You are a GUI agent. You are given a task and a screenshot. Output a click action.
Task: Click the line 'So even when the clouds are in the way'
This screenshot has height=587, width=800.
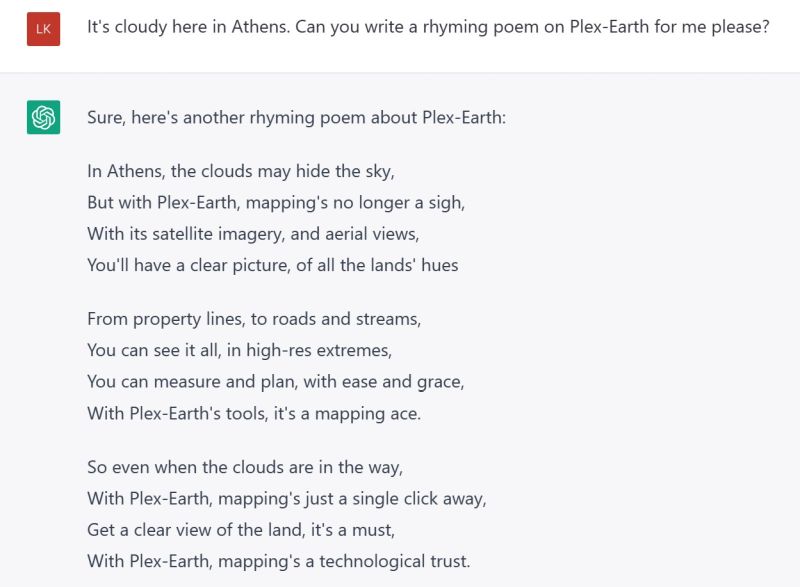pyautogui.click(x=245, y=467)
